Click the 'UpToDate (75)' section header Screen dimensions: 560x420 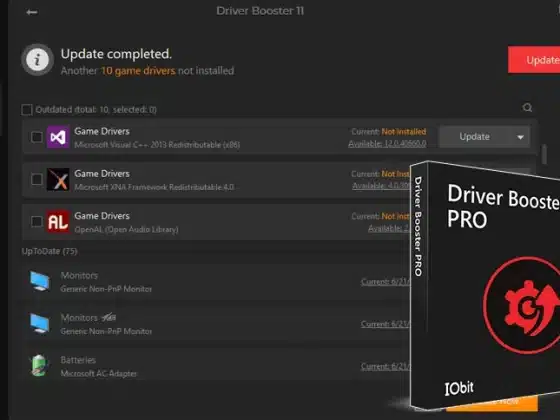click(x=49, y=251)
